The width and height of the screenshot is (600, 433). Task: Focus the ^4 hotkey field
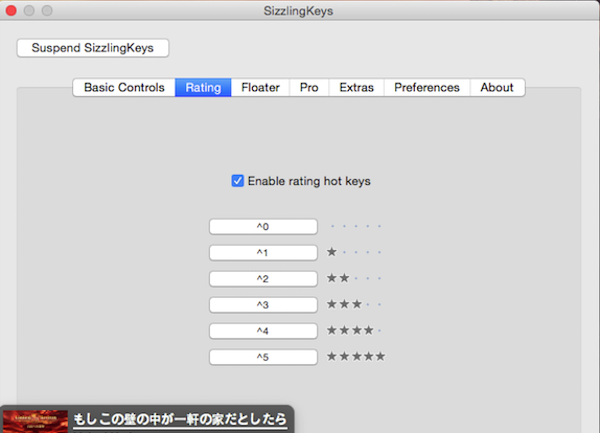pos(263,331)
